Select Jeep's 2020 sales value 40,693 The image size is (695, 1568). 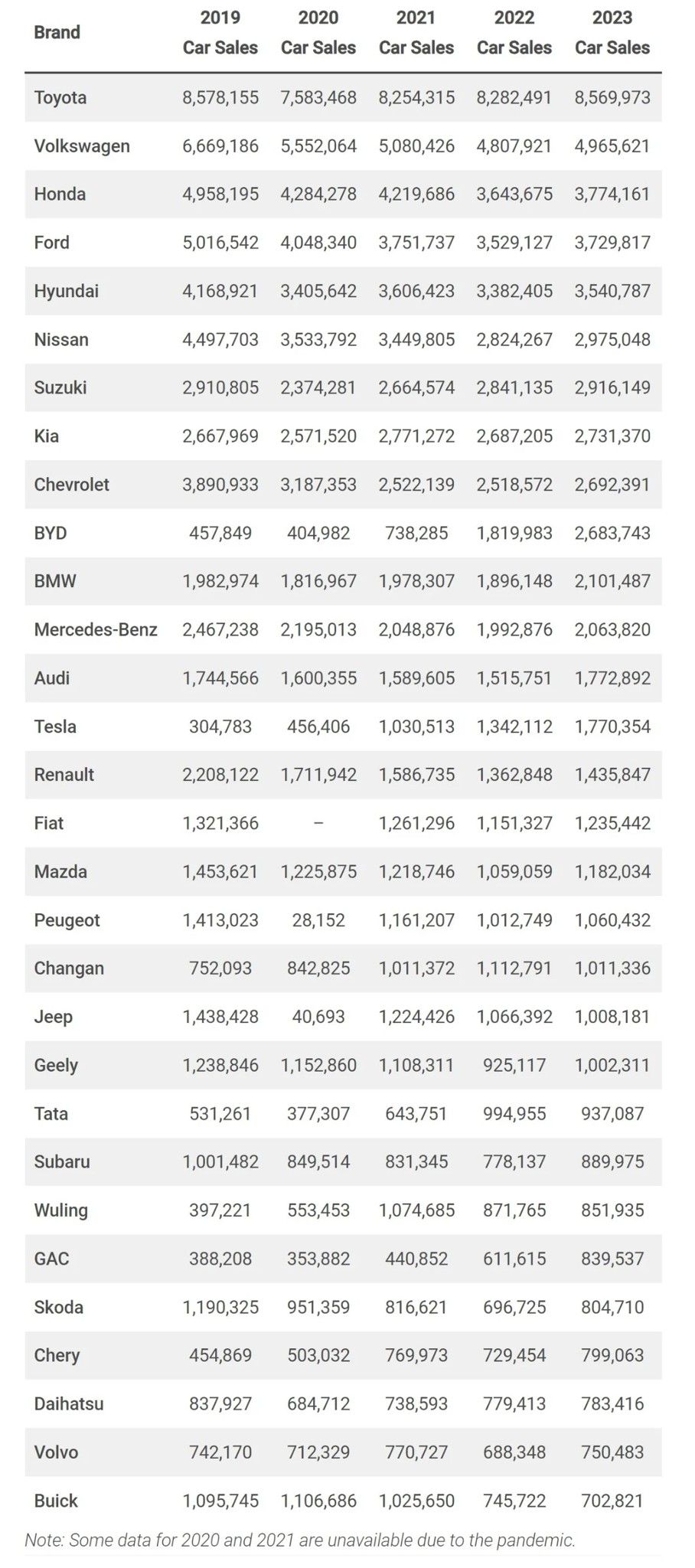[x=318, y=1017]
